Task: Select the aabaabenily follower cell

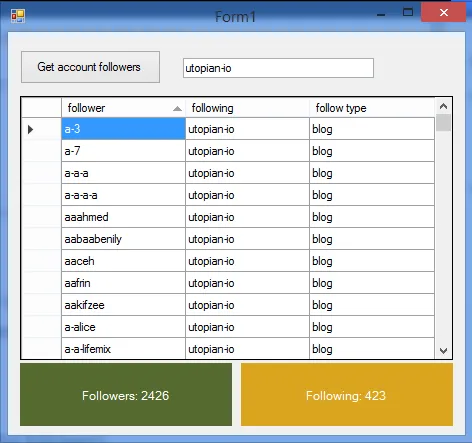Action: click(x=123, y=239)
